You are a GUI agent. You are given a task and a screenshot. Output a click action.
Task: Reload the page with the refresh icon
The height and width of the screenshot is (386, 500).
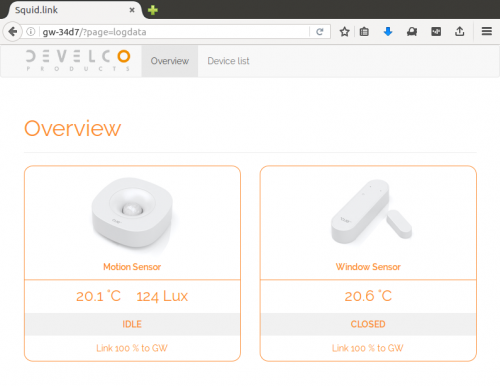tap(320, 32)
